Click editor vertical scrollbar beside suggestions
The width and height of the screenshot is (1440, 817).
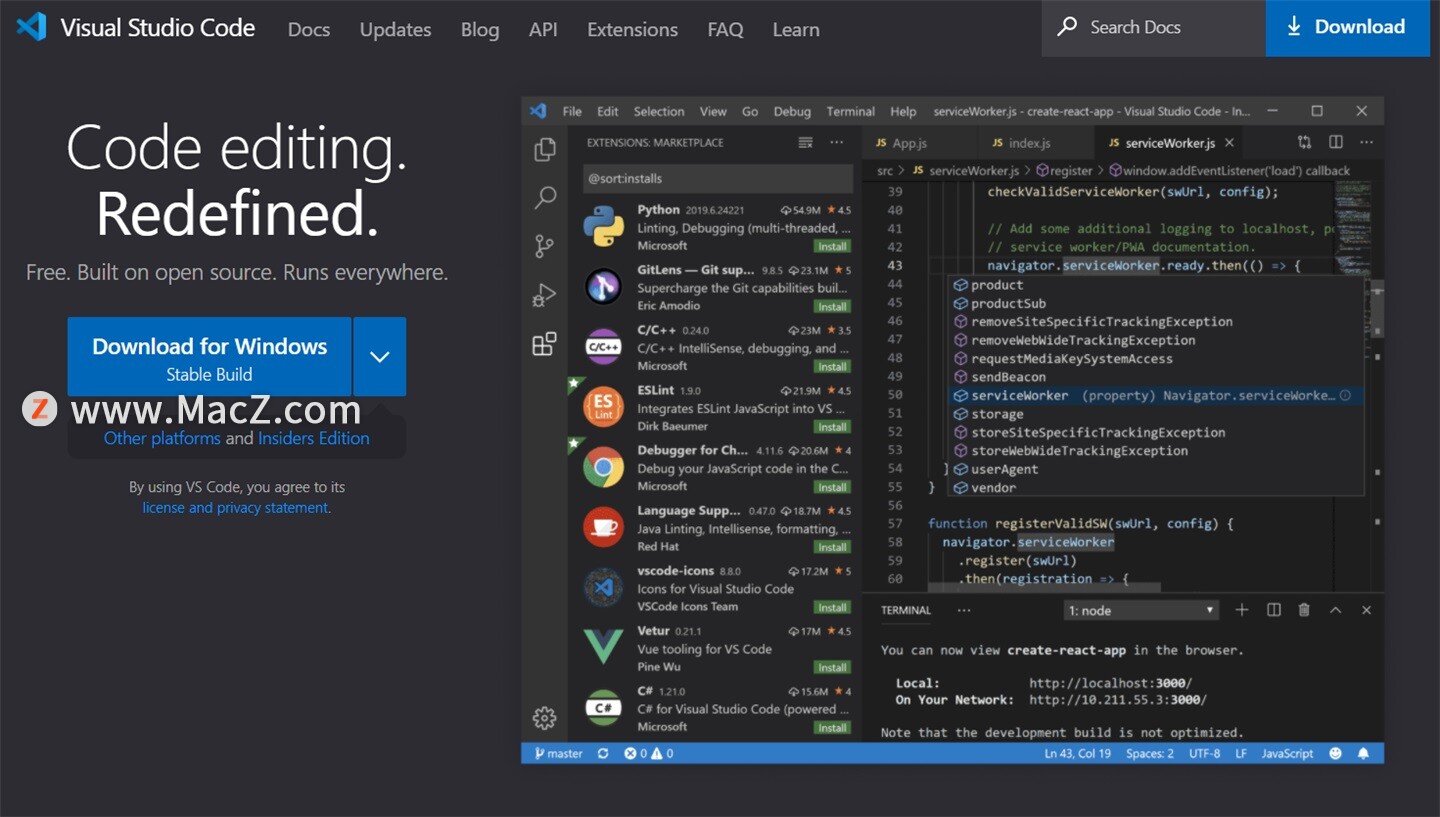click(1377, 310)
